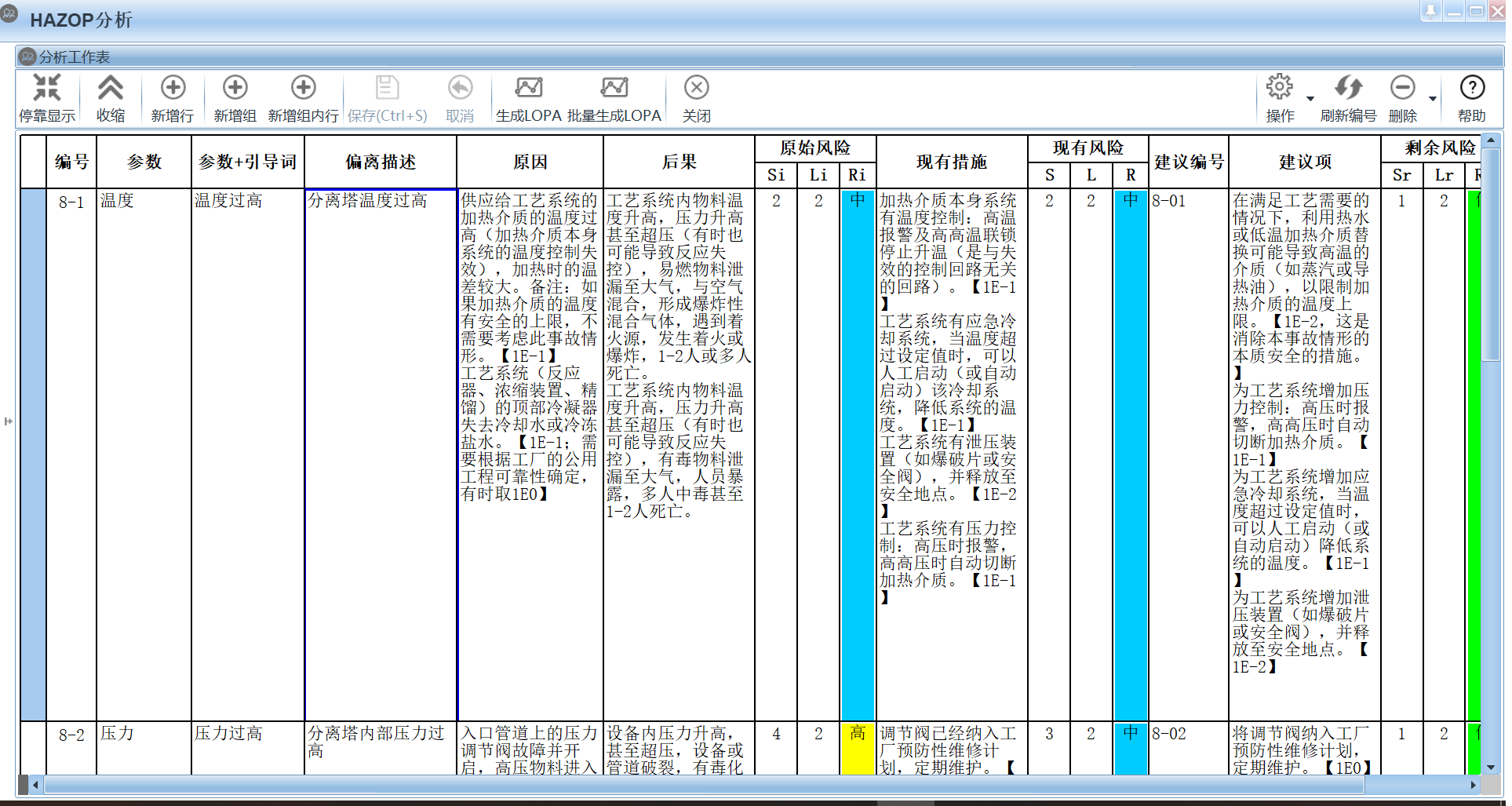The height and width of the screenshot is (806, 1512).
Task: Click the horizontal scrollbar left arrow
Action: 35,784
